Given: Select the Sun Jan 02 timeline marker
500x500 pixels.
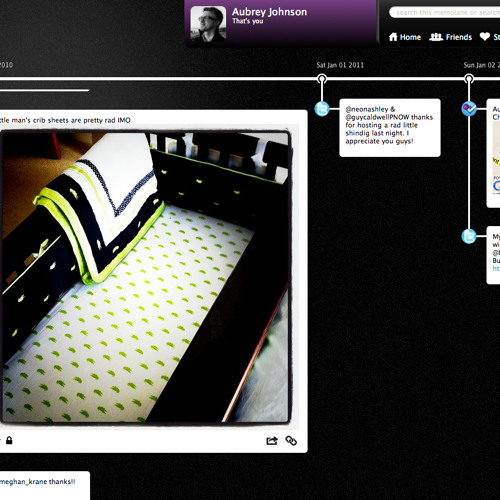Looking at the screenshot, I should click(469, 79).
